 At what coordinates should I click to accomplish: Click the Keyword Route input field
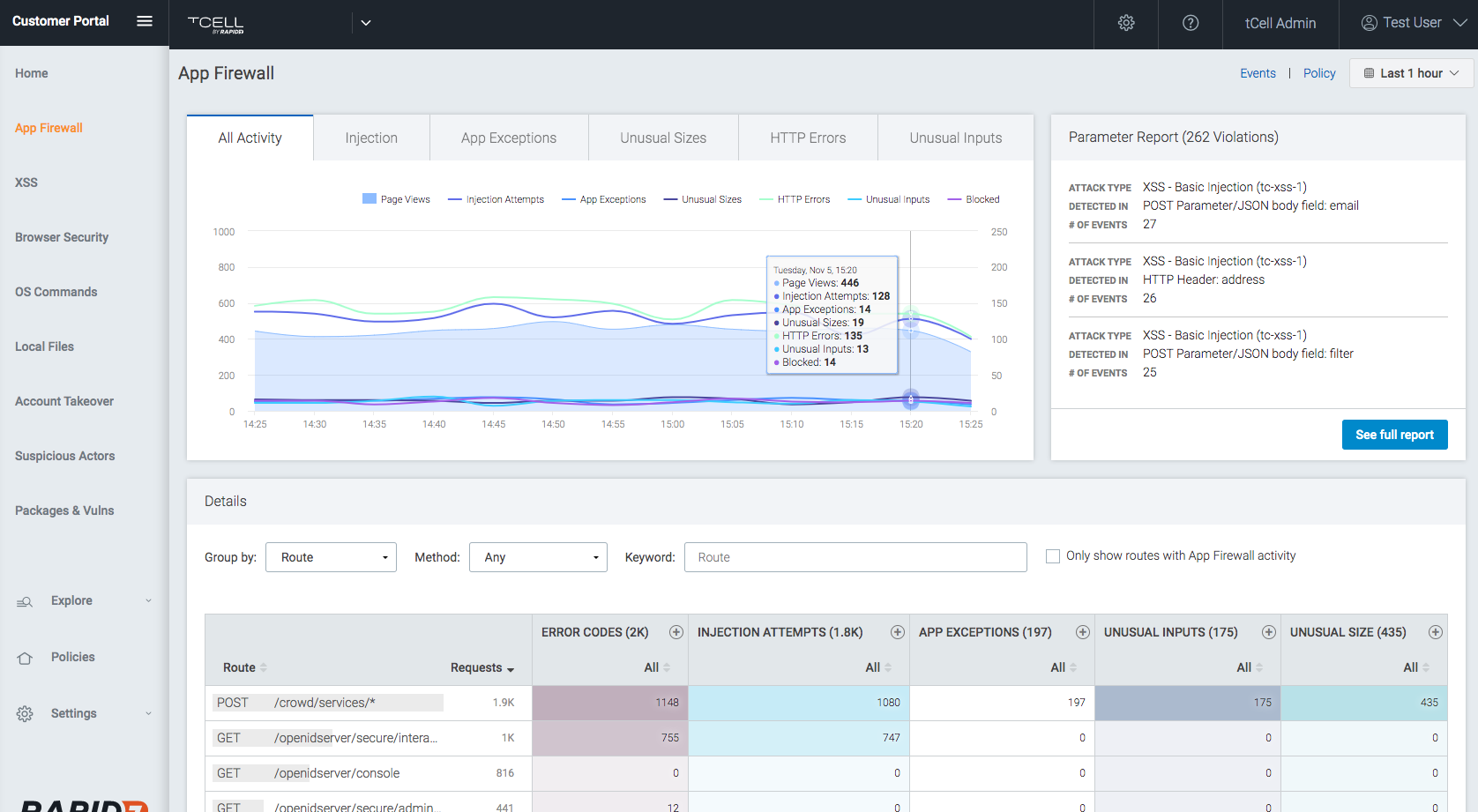(855, 557)
